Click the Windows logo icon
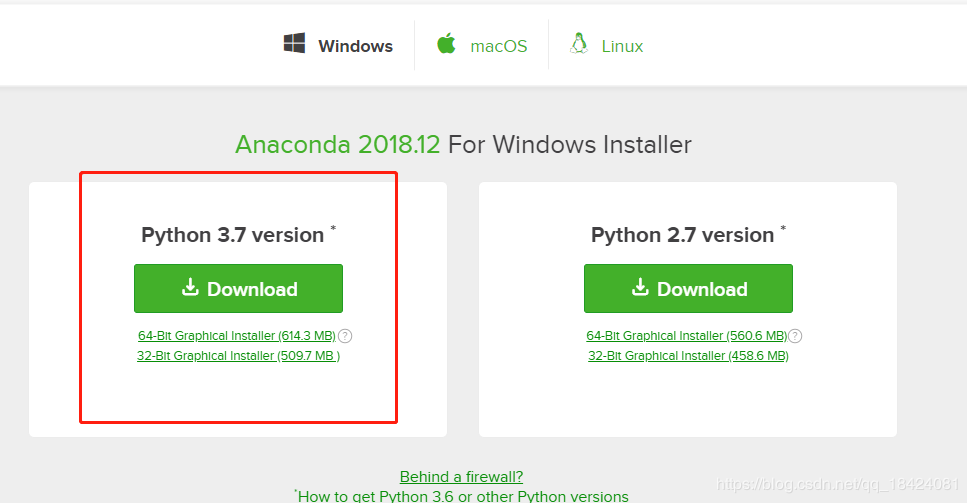 pyautogui.click(x=294, y=44)
